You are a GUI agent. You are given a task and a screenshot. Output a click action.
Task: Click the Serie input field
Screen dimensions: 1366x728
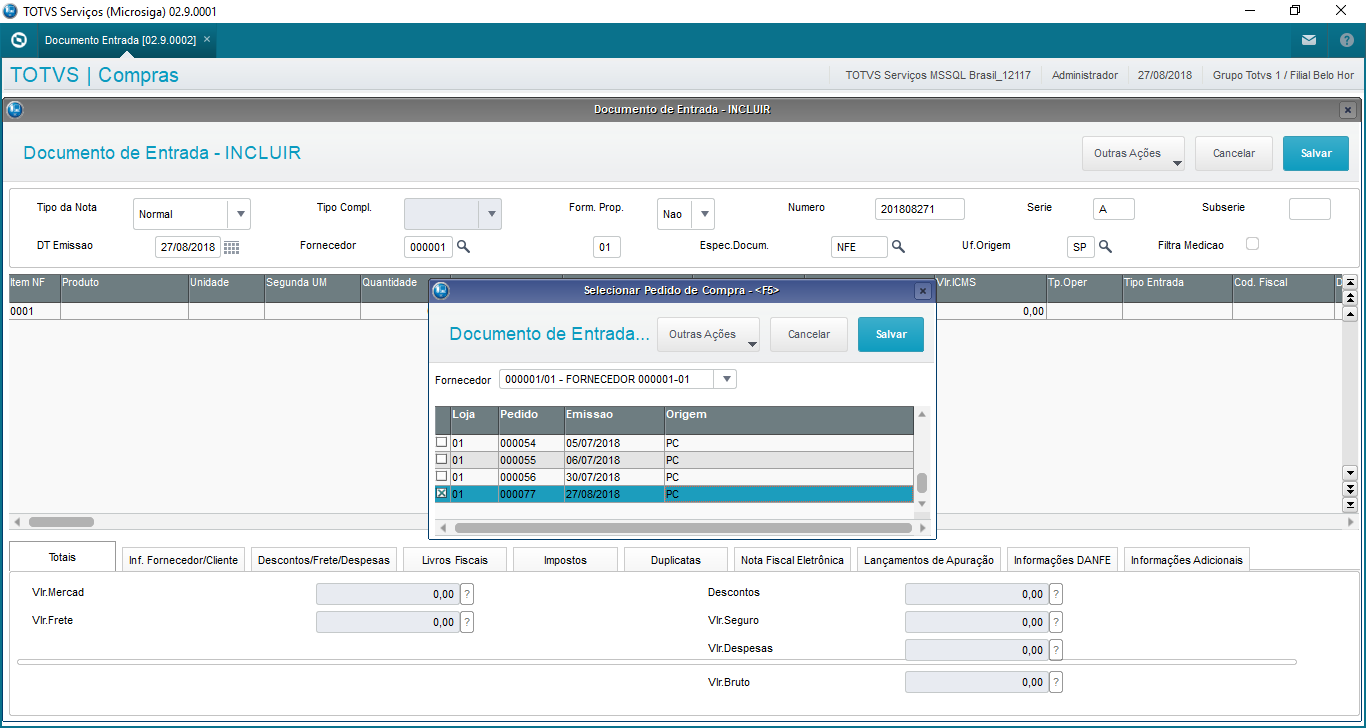(1114, 209)
